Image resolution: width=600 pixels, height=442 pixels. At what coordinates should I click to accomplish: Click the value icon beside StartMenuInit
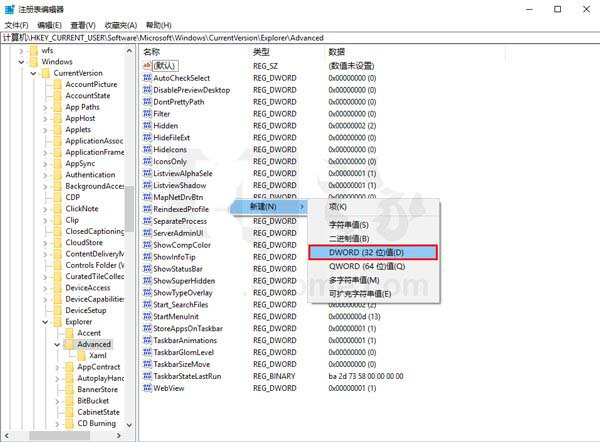[x=147, y=316]
